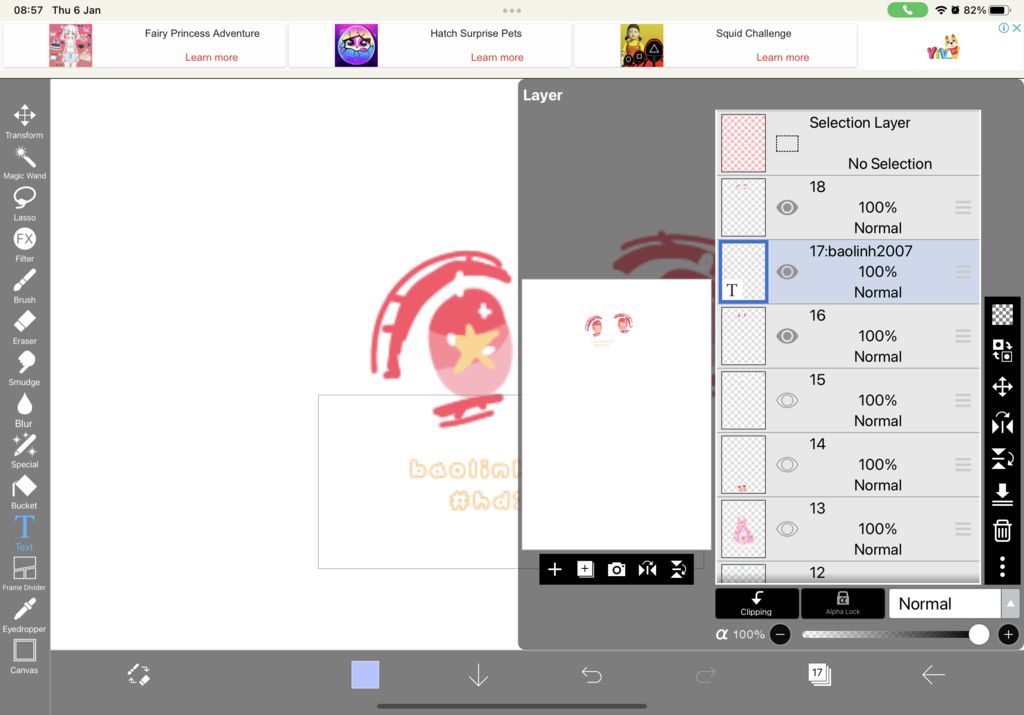Open the FX Filter tool
This screenshot has width=1024, height=715.
pos(24,244)
